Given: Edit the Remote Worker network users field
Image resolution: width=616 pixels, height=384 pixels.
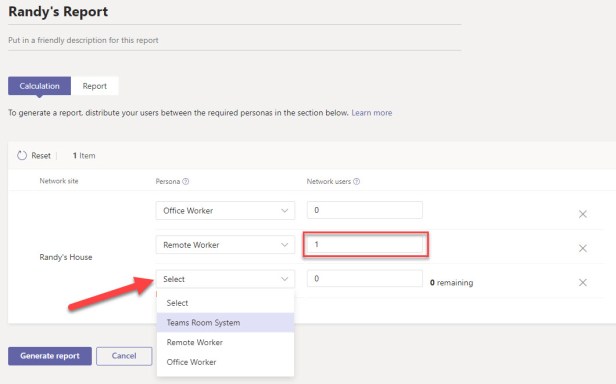Looking at the screenshot, I should (365, 244).
